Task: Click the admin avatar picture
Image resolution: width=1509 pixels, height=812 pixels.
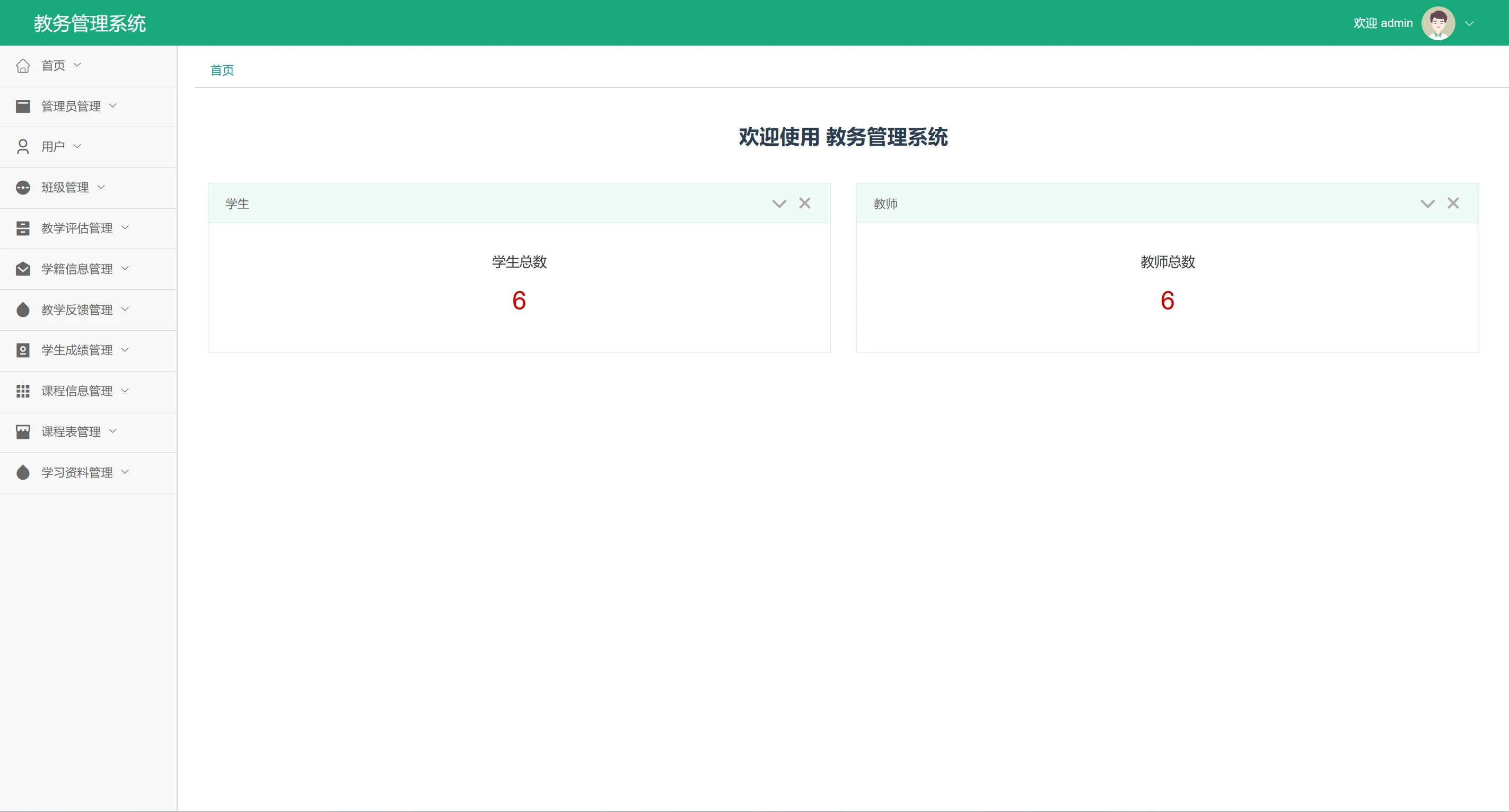Action: click(x=1437, y=23)
